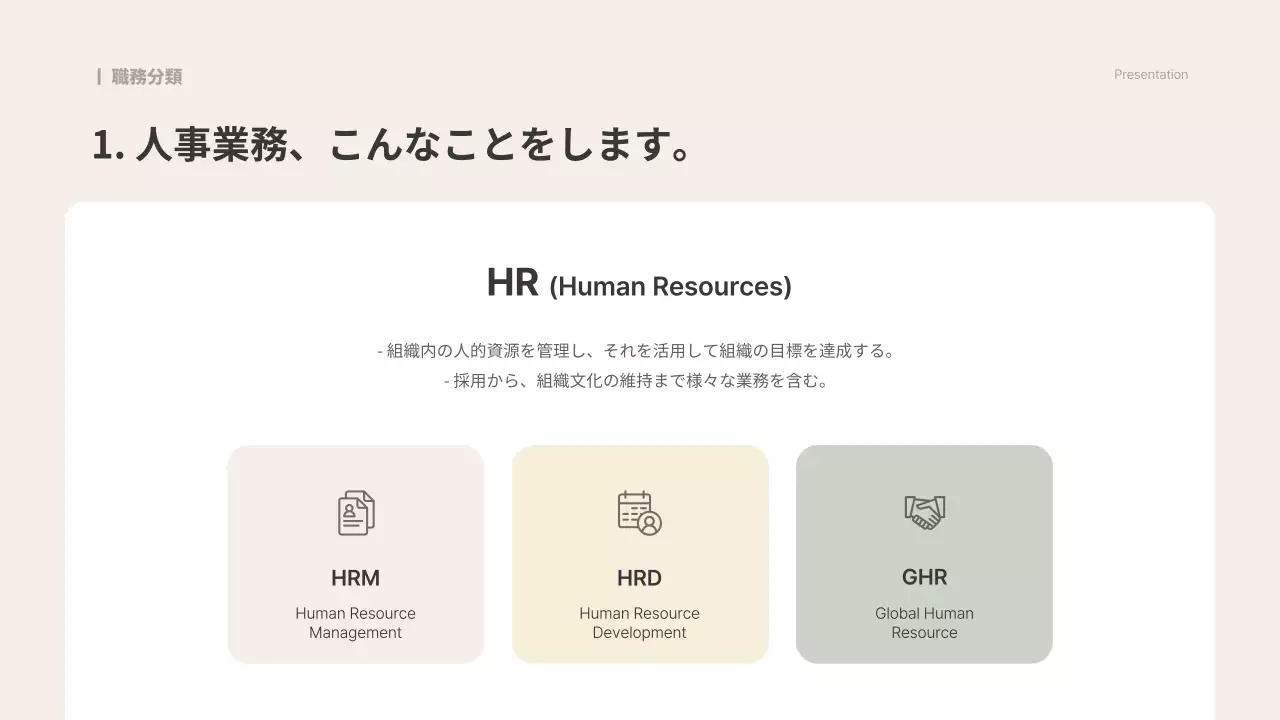Click the handshake icon above GHR
This screenshot has height=720, width=1280.
[x=924, y=512]
